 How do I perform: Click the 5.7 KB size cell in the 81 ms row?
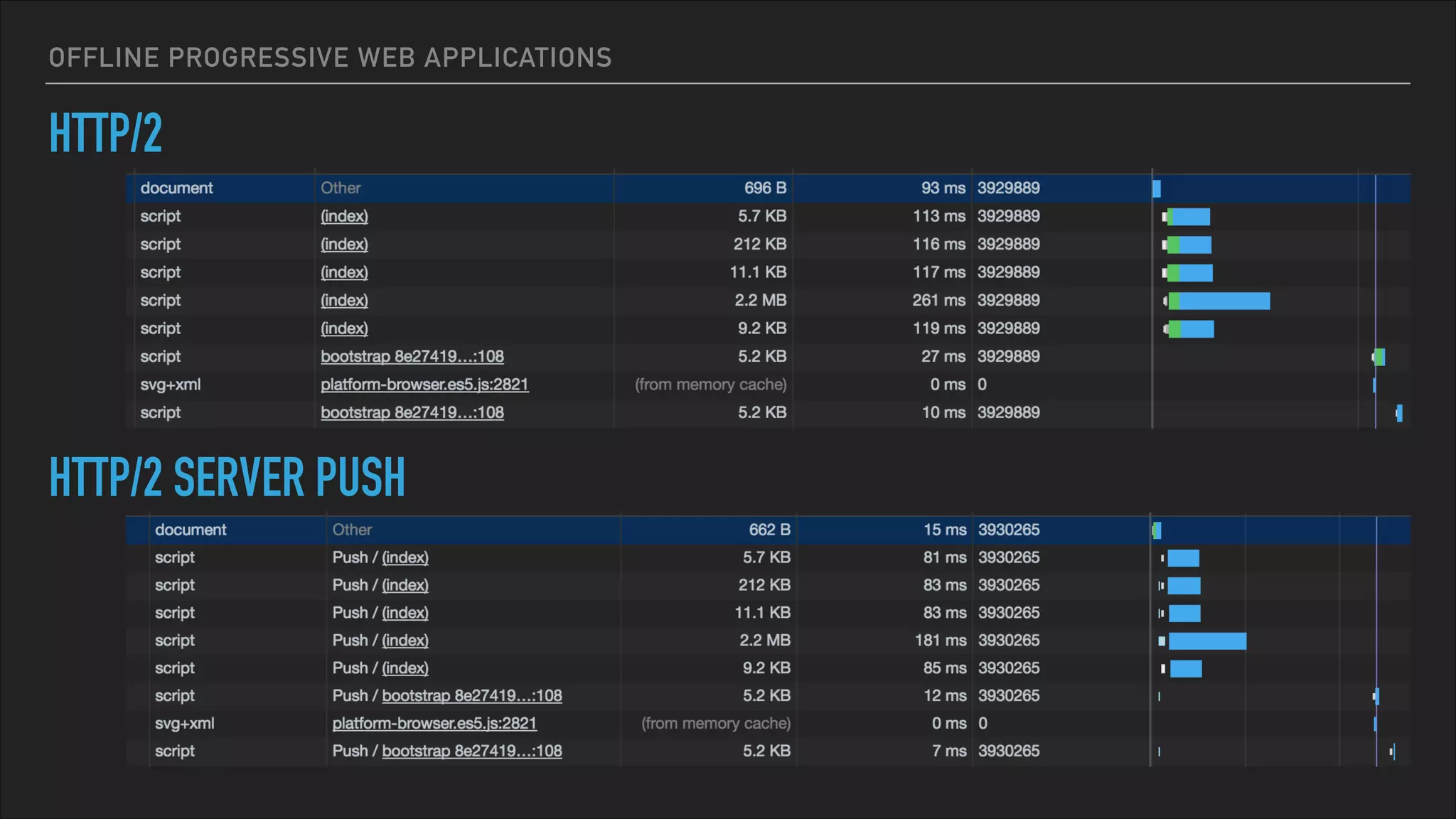click(766, 557)
